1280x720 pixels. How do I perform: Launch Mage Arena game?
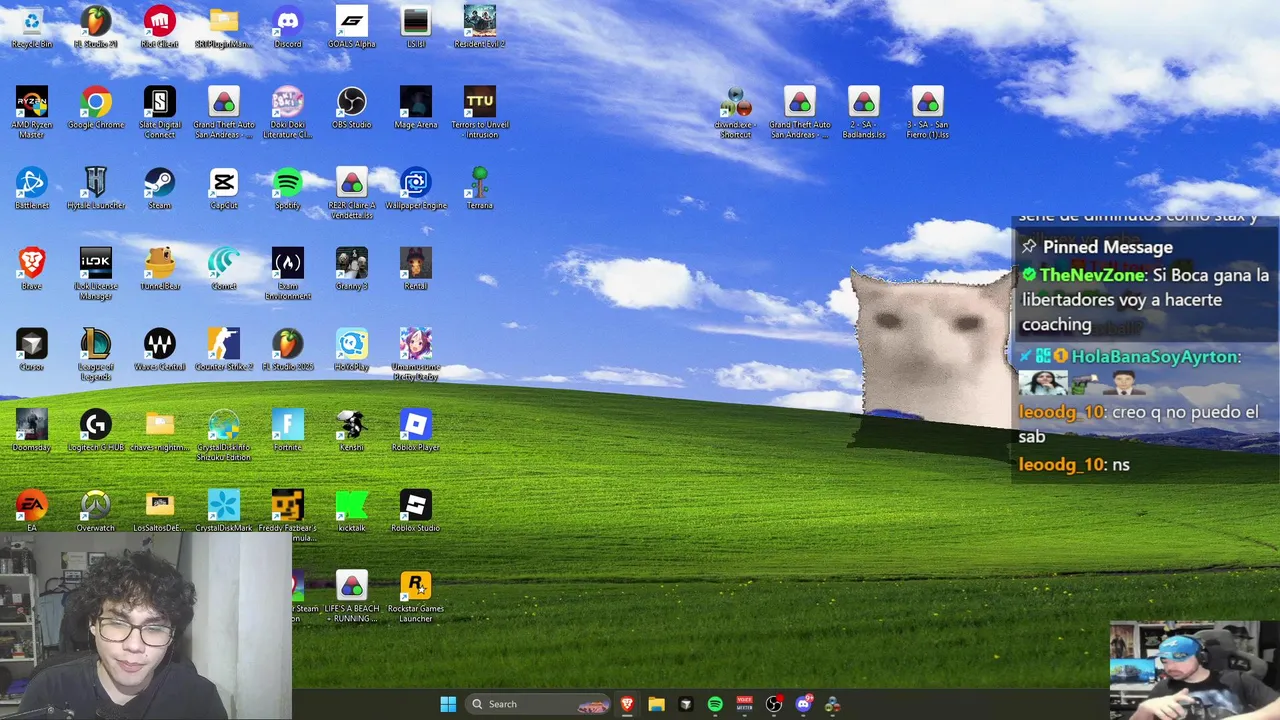(415, 108)
